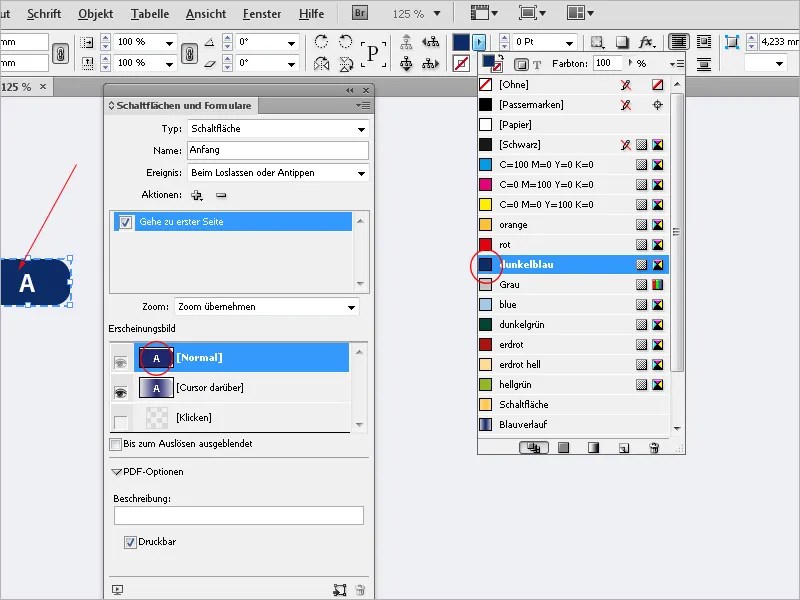
Task: Click the convert to object icon at panel bottom
Action: pyautogui.click(x=339, y=590)
